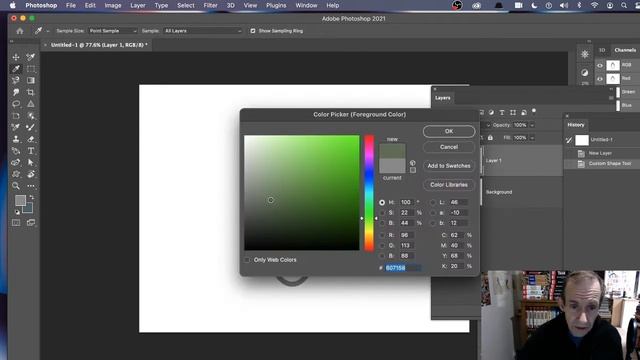This screenshot has width=640, height=360.
Task: Open the Opacity slider dropdown arrow
Action: click(x=532, y=125)
